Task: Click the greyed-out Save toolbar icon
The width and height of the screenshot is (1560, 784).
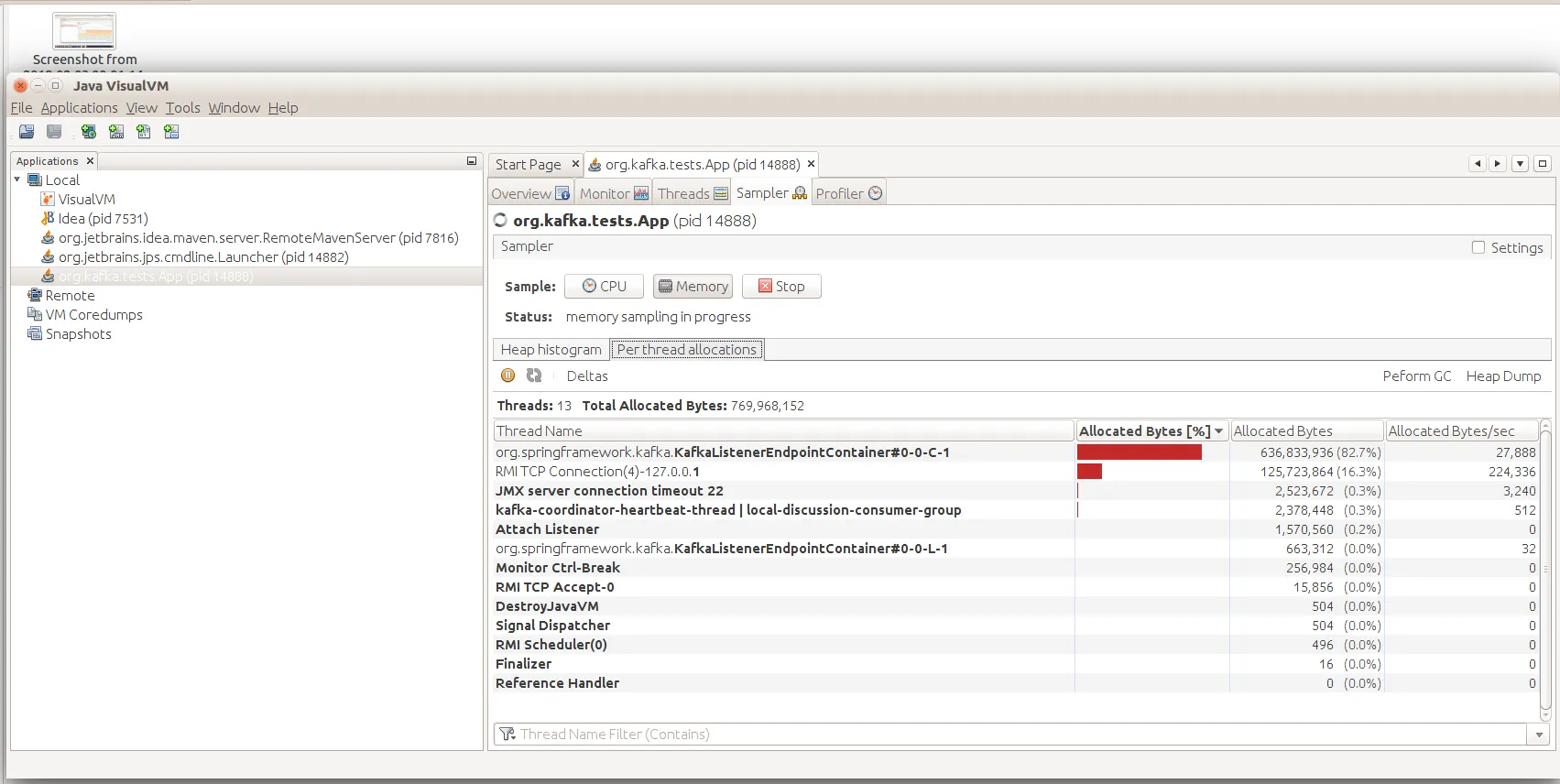Action: (x=54, y=132)
